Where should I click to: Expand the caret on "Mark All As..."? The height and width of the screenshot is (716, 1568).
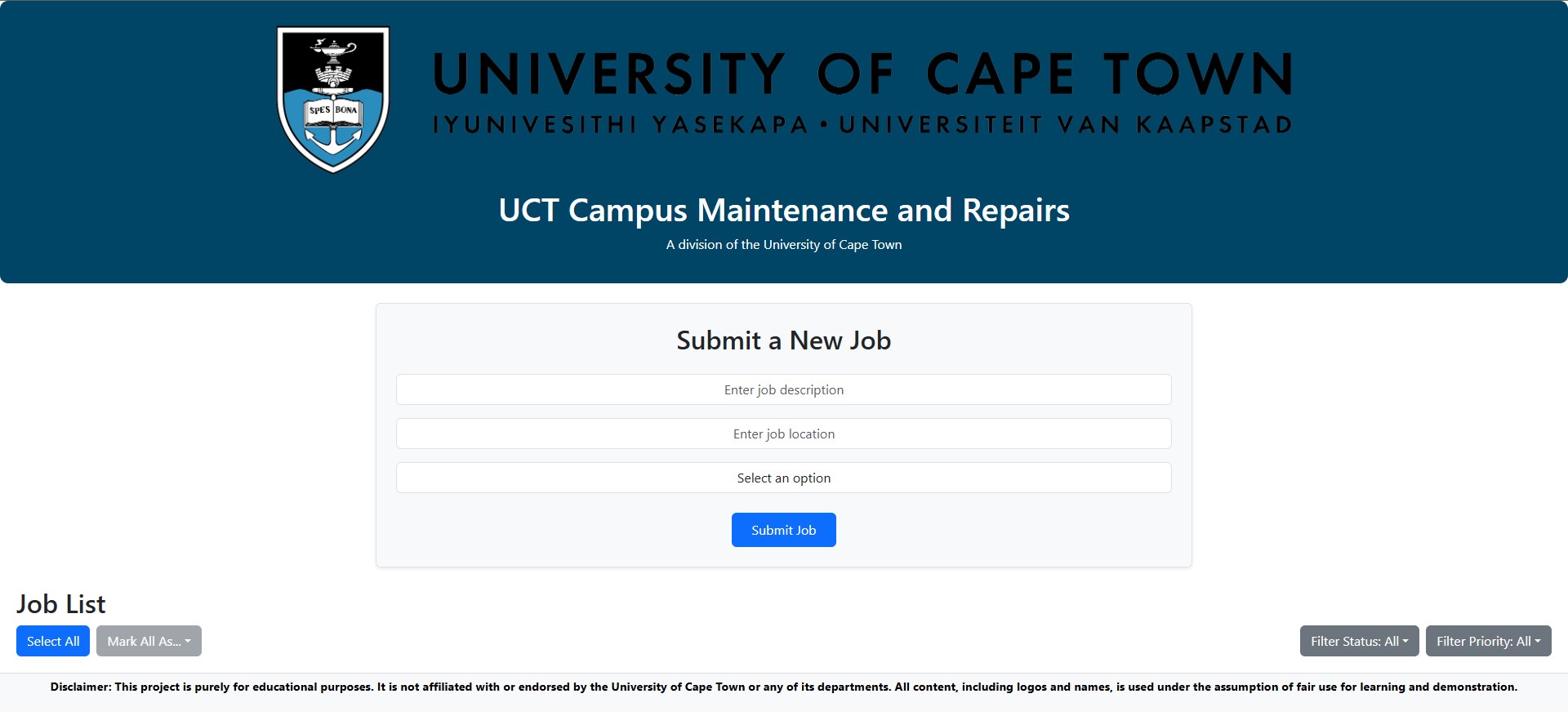189,641
